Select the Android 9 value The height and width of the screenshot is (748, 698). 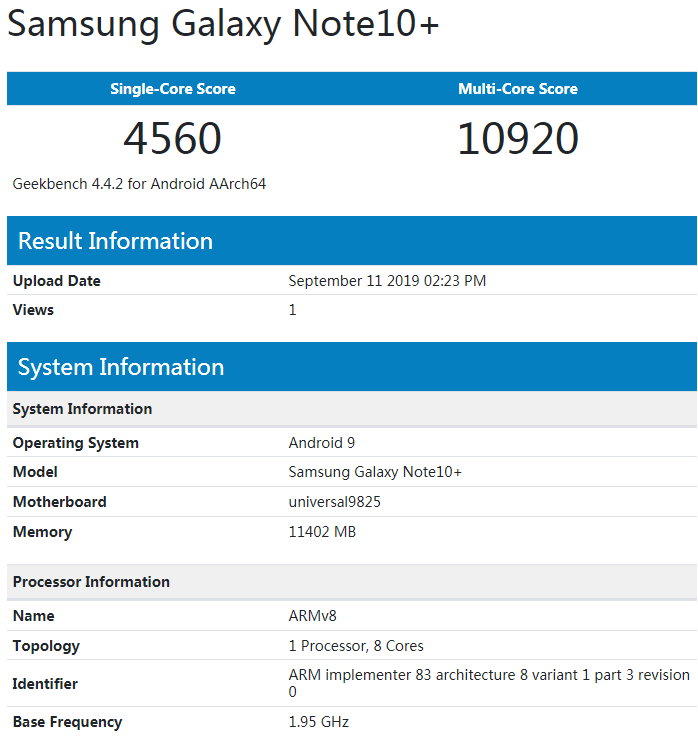click(322, 443)
